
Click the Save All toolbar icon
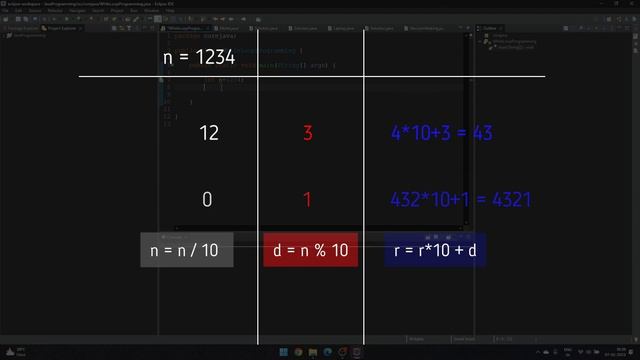(26, 19)
